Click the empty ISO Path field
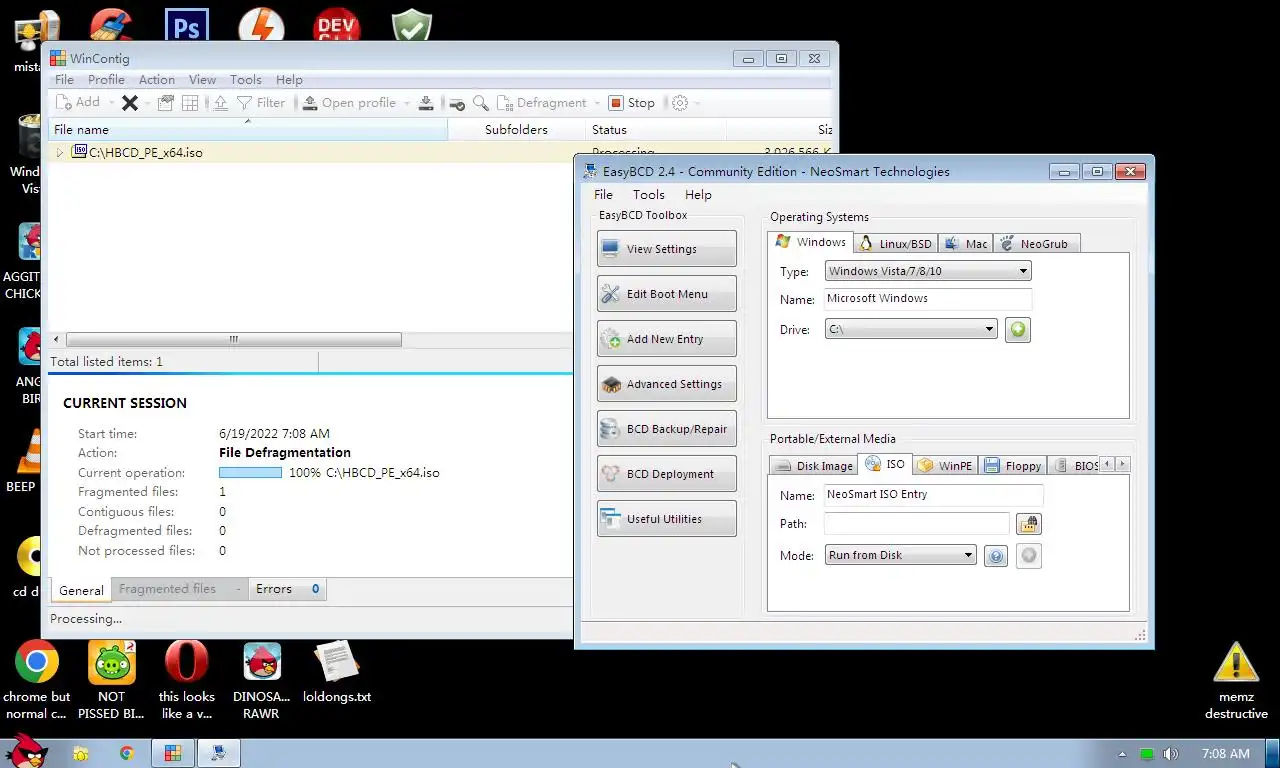Viewport: 1280px width, 768px height. tap(917, 524)
